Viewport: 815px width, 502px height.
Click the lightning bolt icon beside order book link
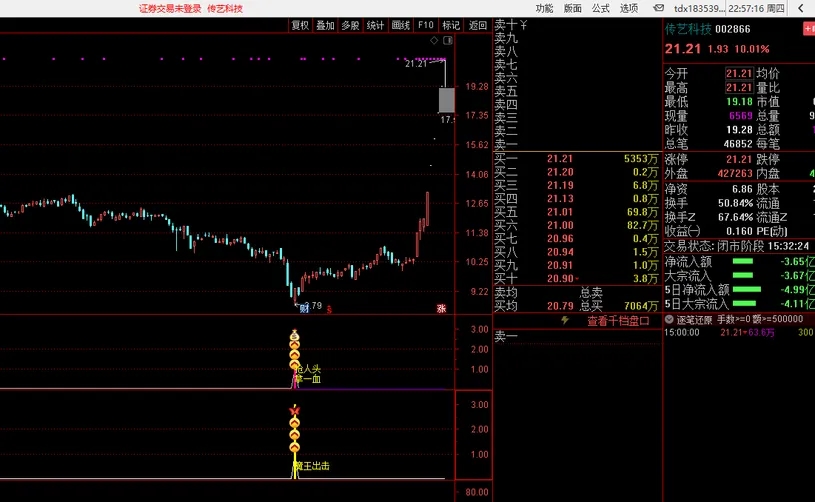pyautogui.click(x=565, y=321)
